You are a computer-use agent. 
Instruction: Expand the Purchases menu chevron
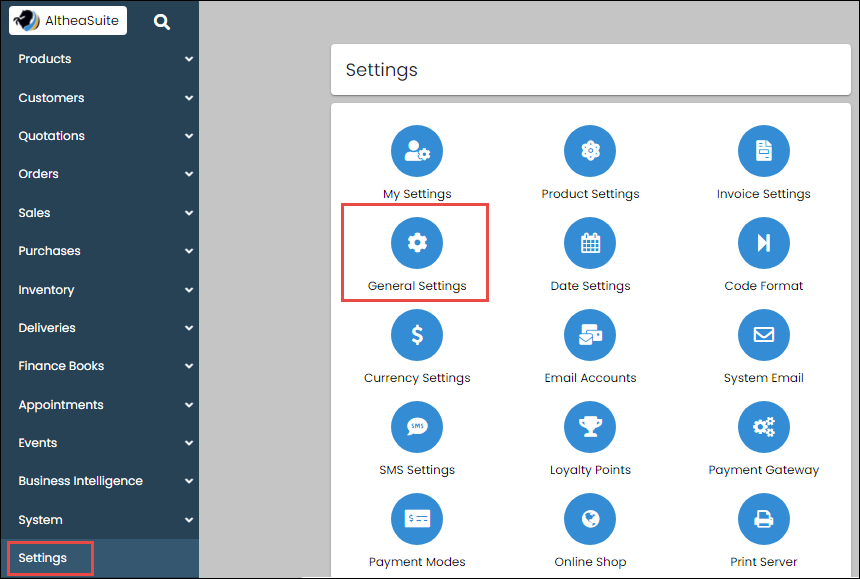pos(189,251)
